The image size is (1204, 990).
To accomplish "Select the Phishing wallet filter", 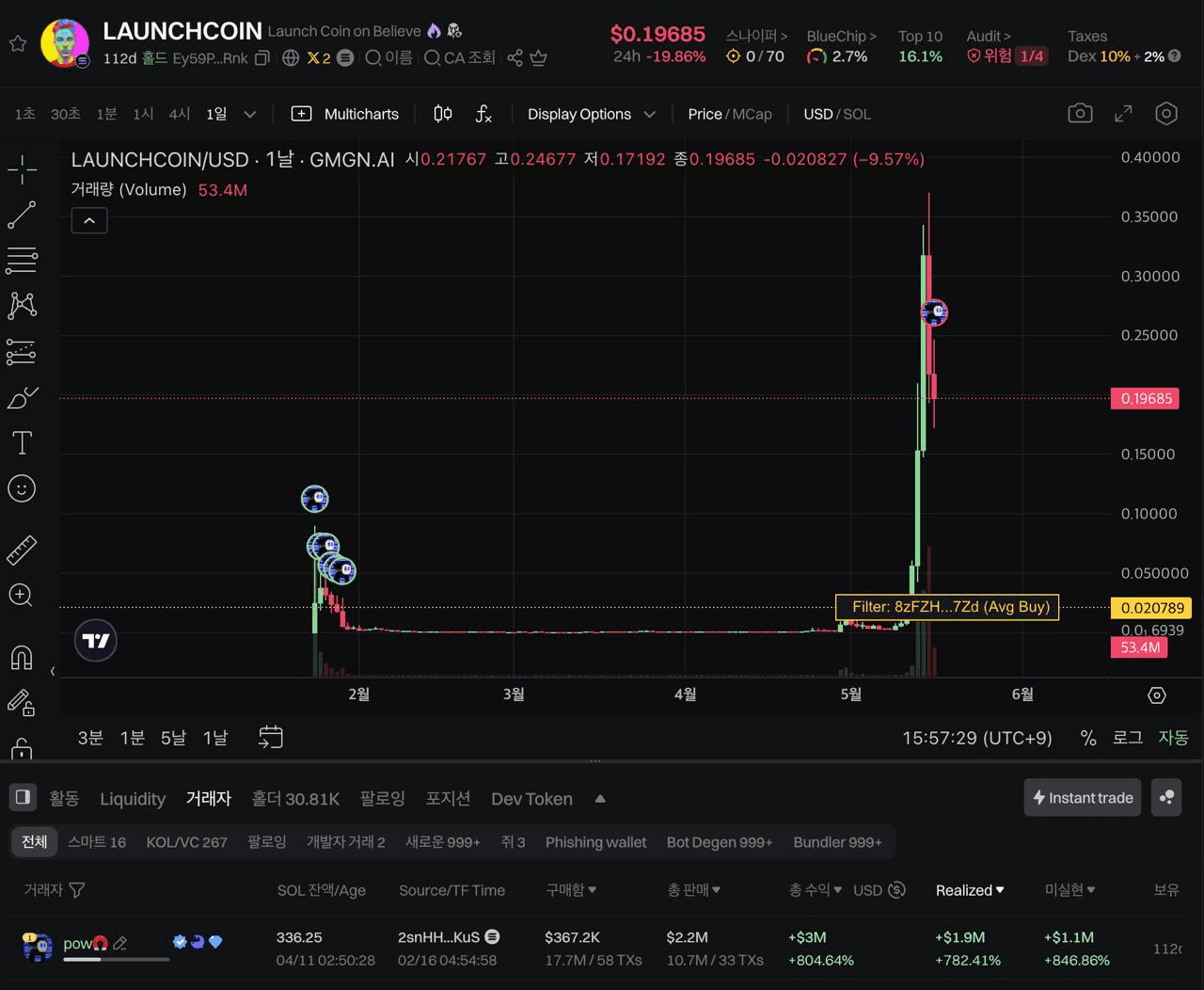I will 595,842.
